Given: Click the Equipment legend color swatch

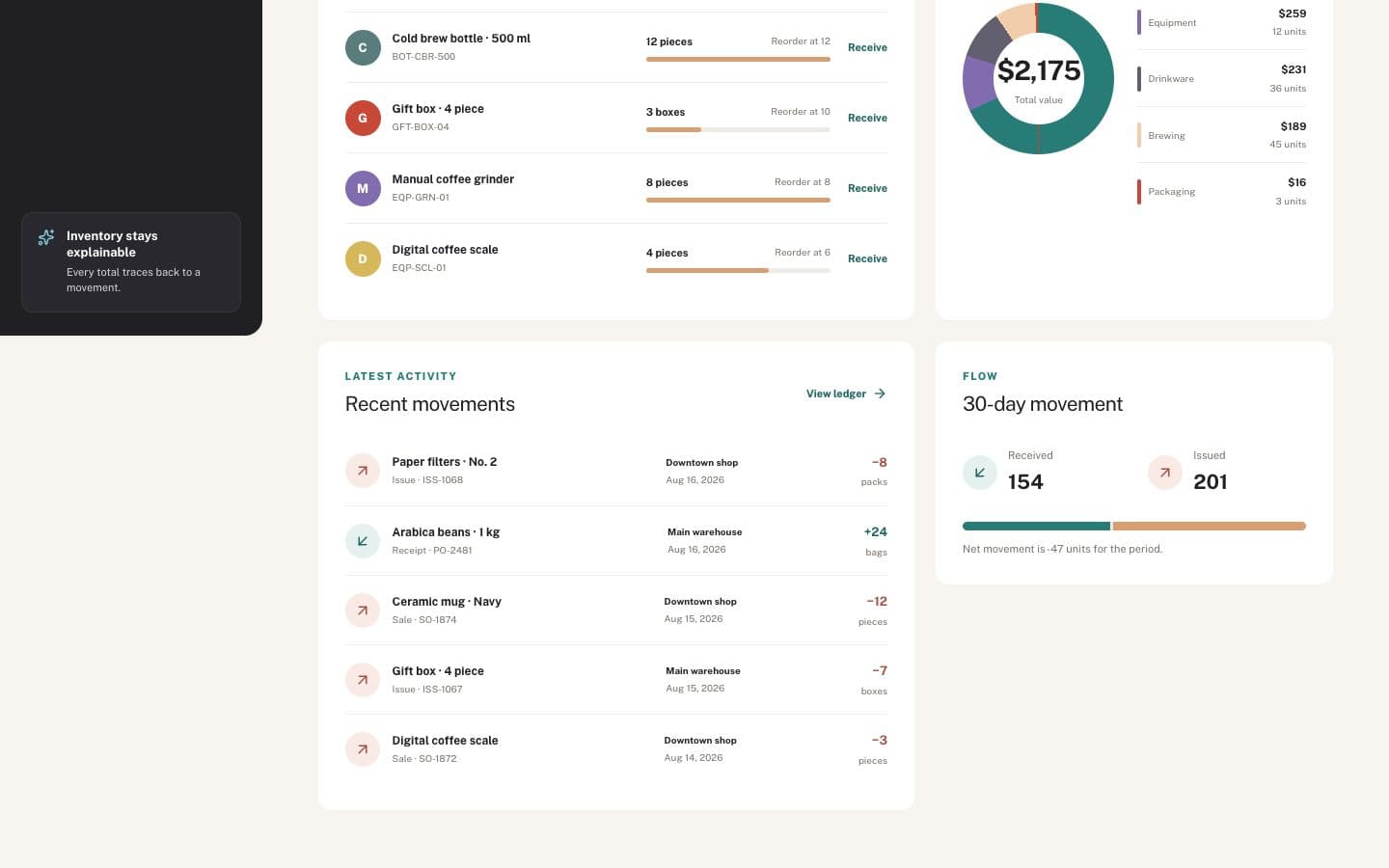Looking at the screenshot, I should coord(1139,22).
